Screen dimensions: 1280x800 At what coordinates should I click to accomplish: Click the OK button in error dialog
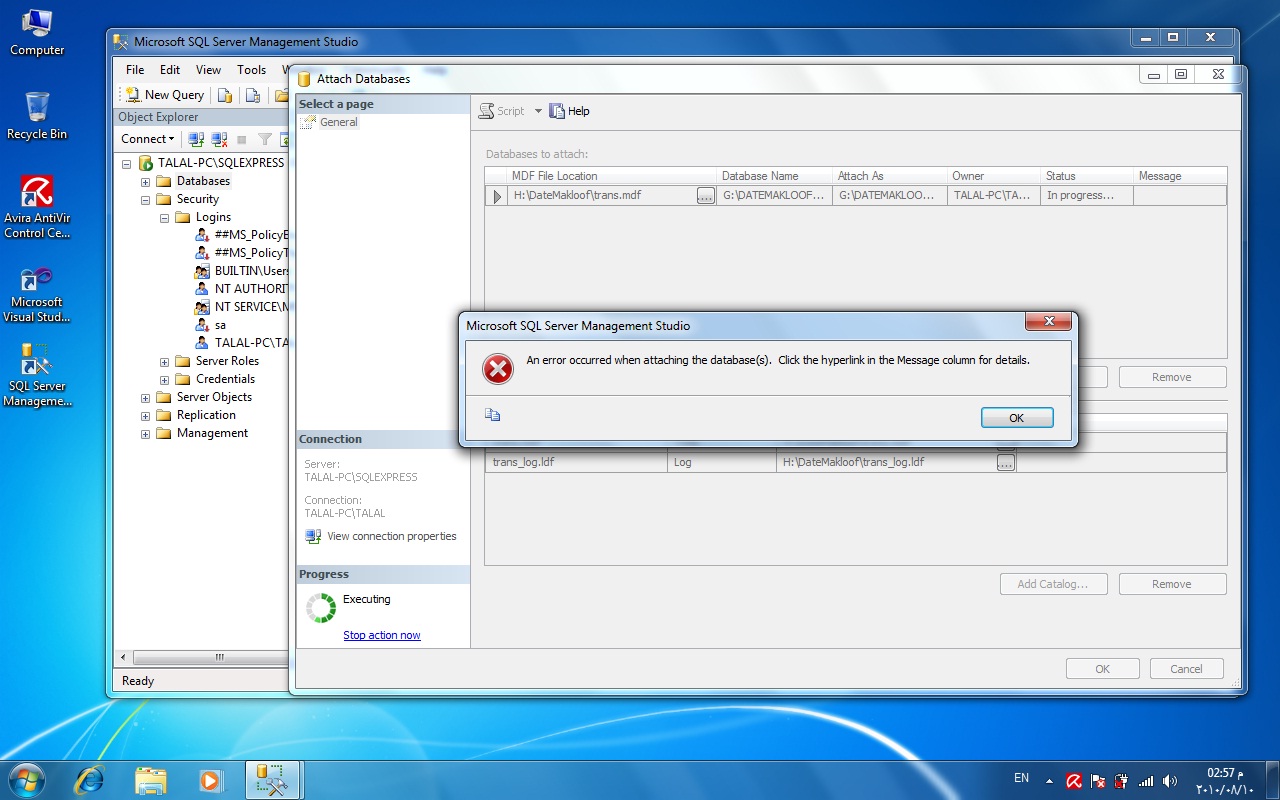point(1017,418)
